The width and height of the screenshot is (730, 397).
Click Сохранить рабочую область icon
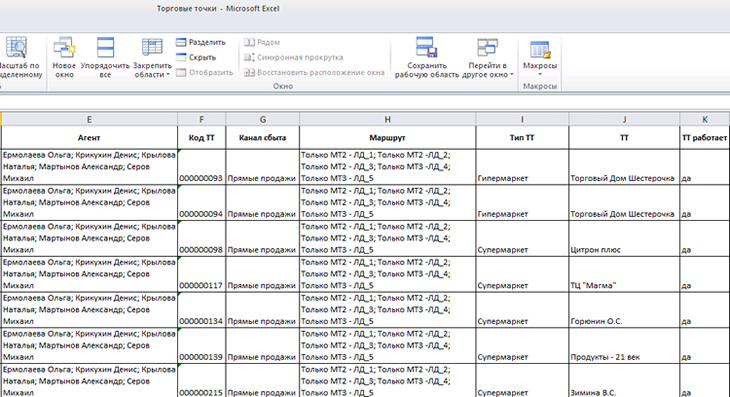(x=426, y=47)
